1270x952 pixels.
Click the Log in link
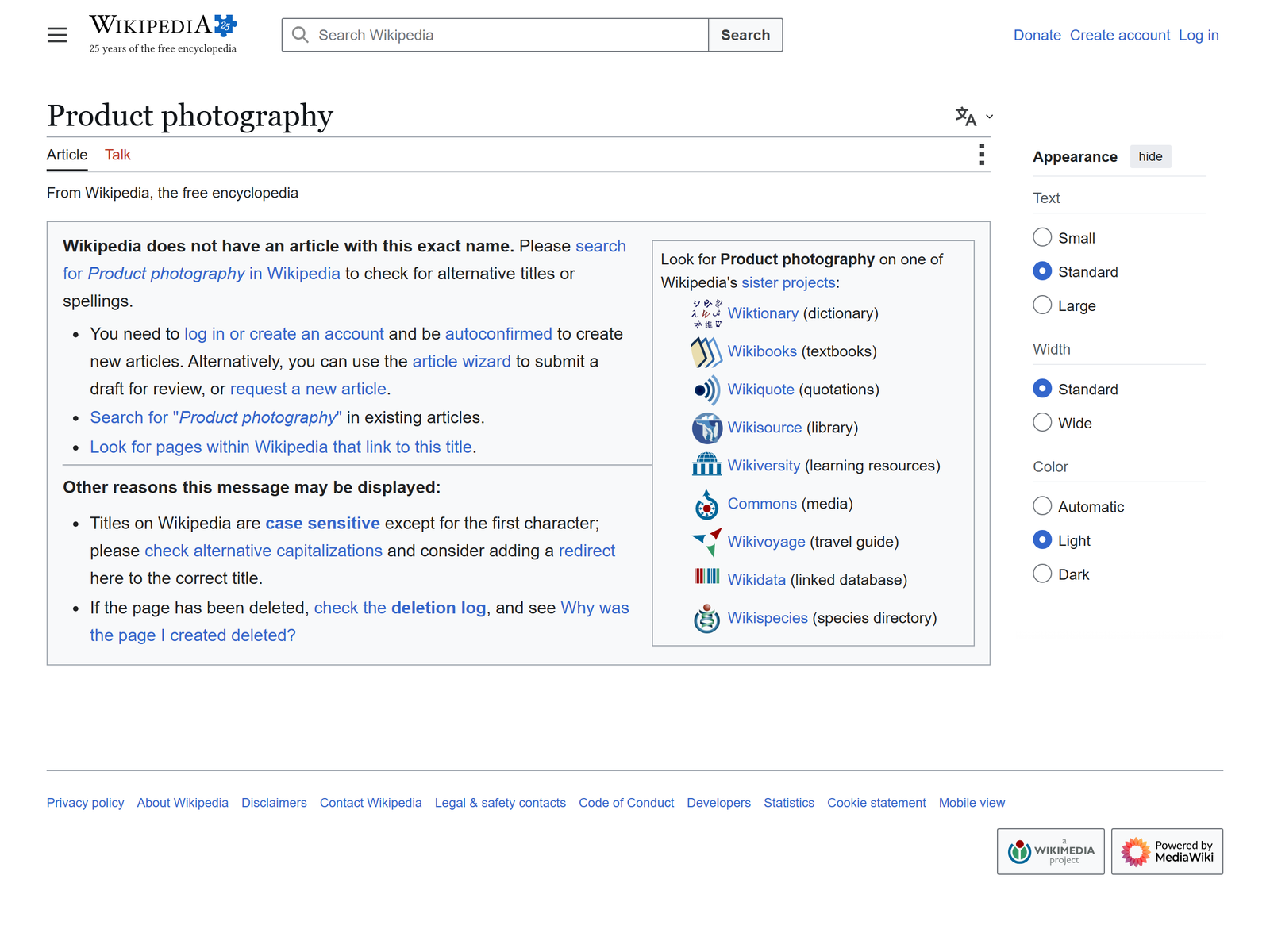click(x=1199, y=35)
